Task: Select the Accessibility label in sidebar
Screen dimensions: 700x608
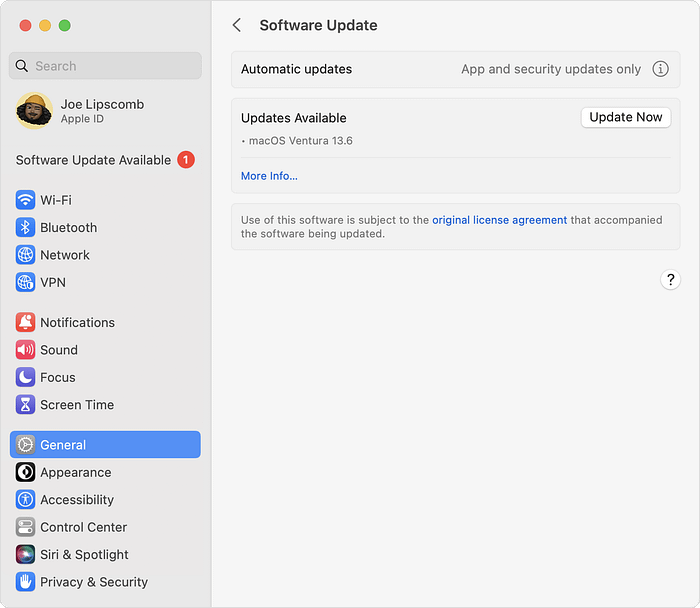Action: click(77, 500)
